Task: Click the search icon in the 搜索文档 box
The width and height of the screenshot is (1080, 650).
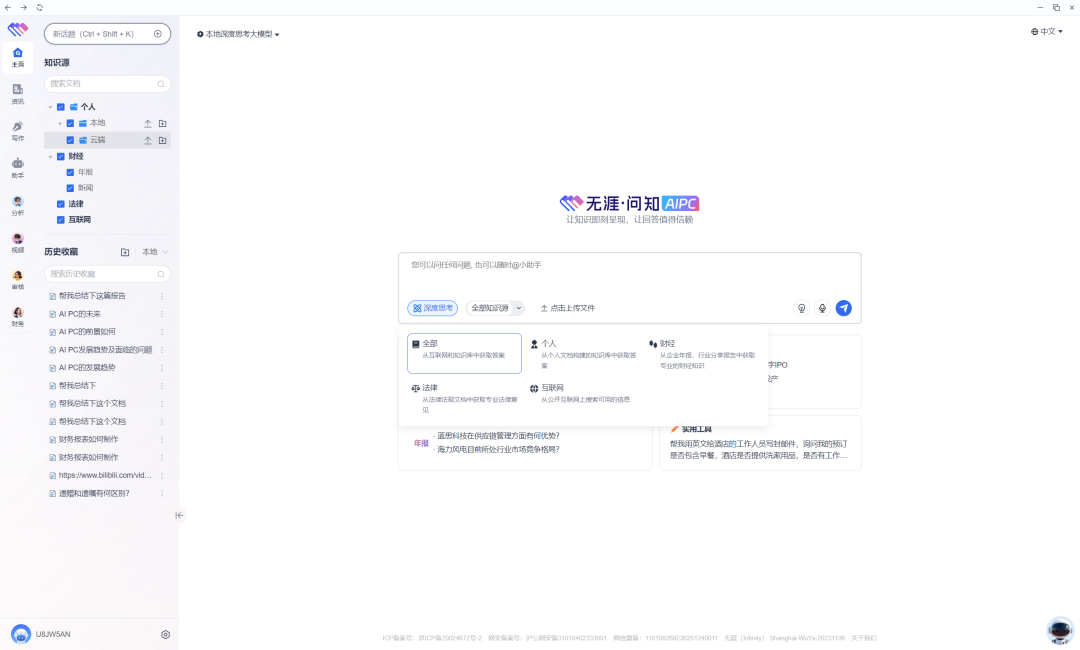Action: [160, 84]
